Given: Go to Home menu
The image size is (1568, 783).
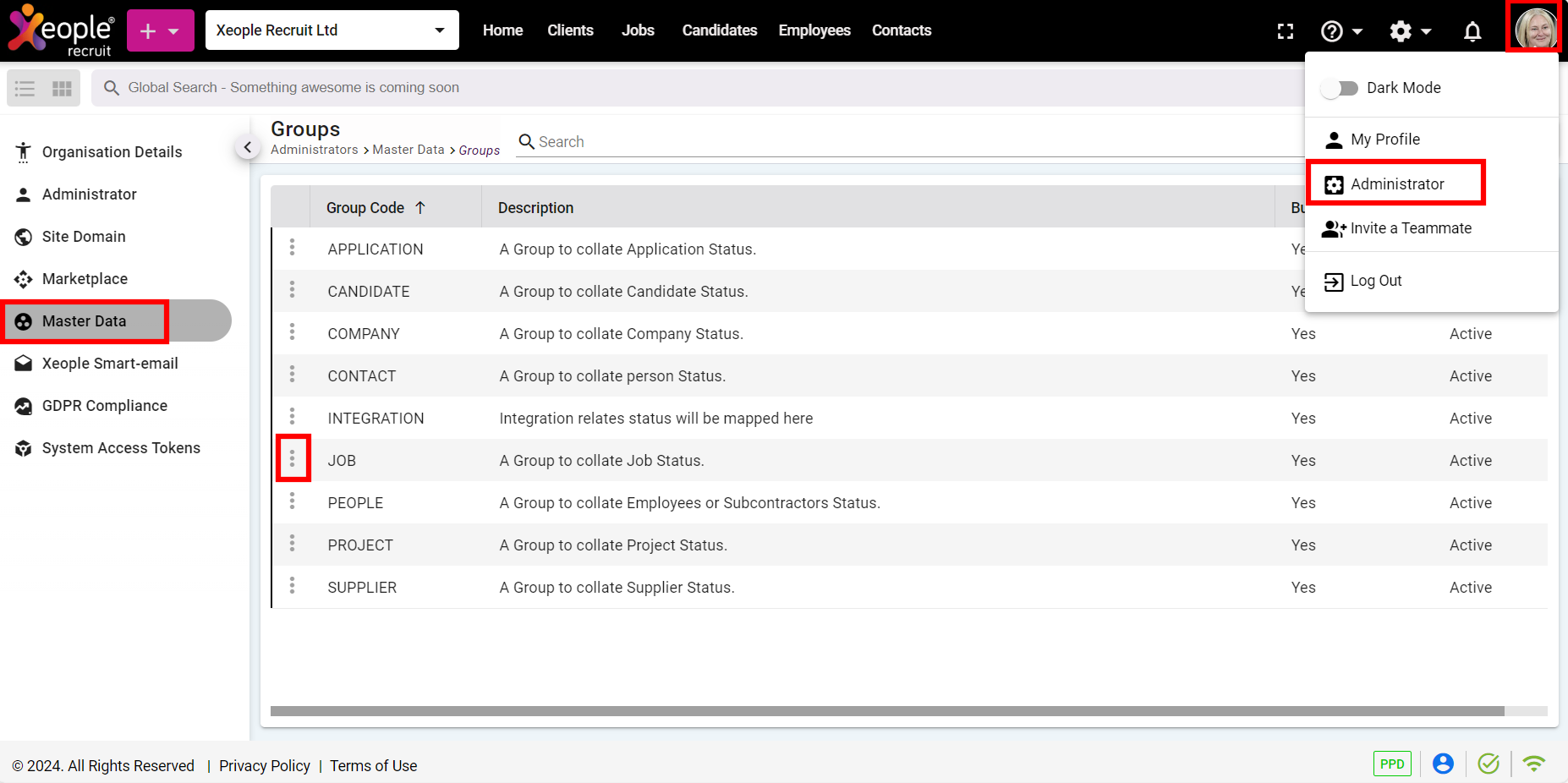Looking at the screenshot, I should coord(502,30).
